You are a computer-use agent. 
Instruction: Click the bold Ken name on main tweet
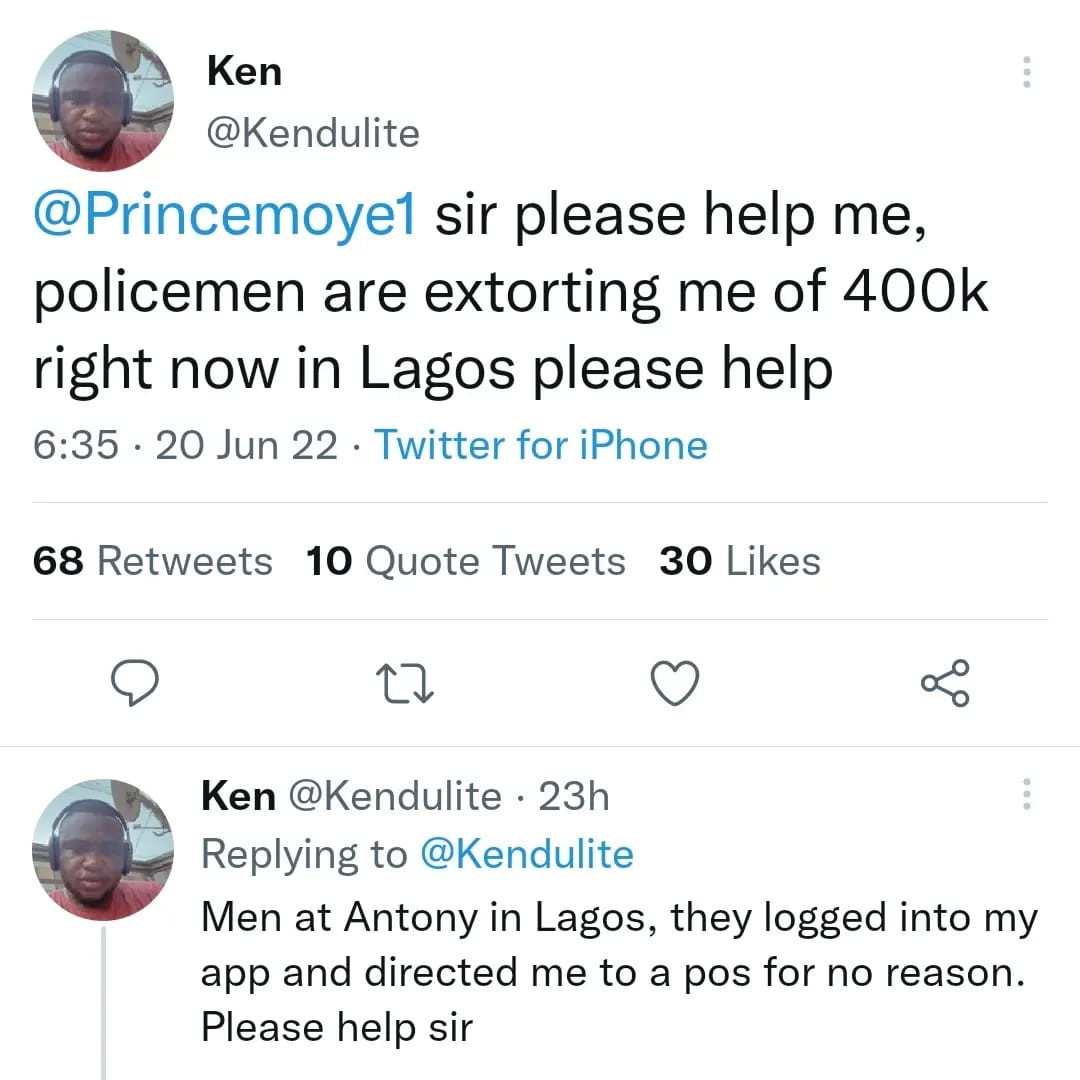[244, 72]
